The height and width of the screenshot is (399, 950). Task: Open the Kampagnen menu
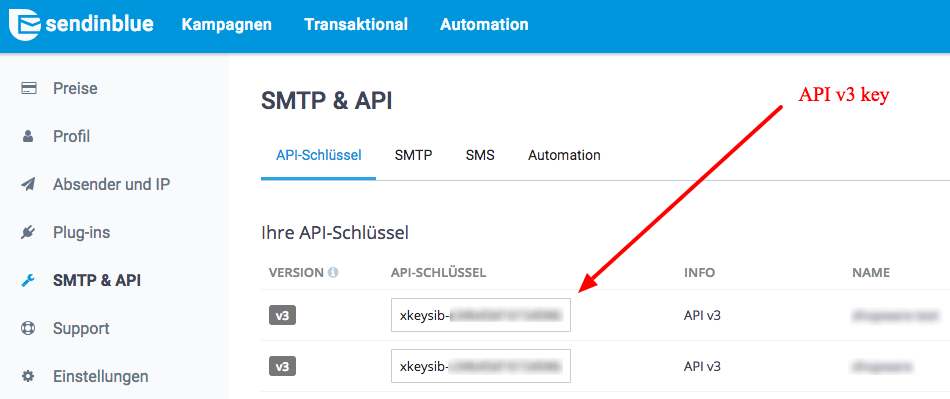point(227,25)
